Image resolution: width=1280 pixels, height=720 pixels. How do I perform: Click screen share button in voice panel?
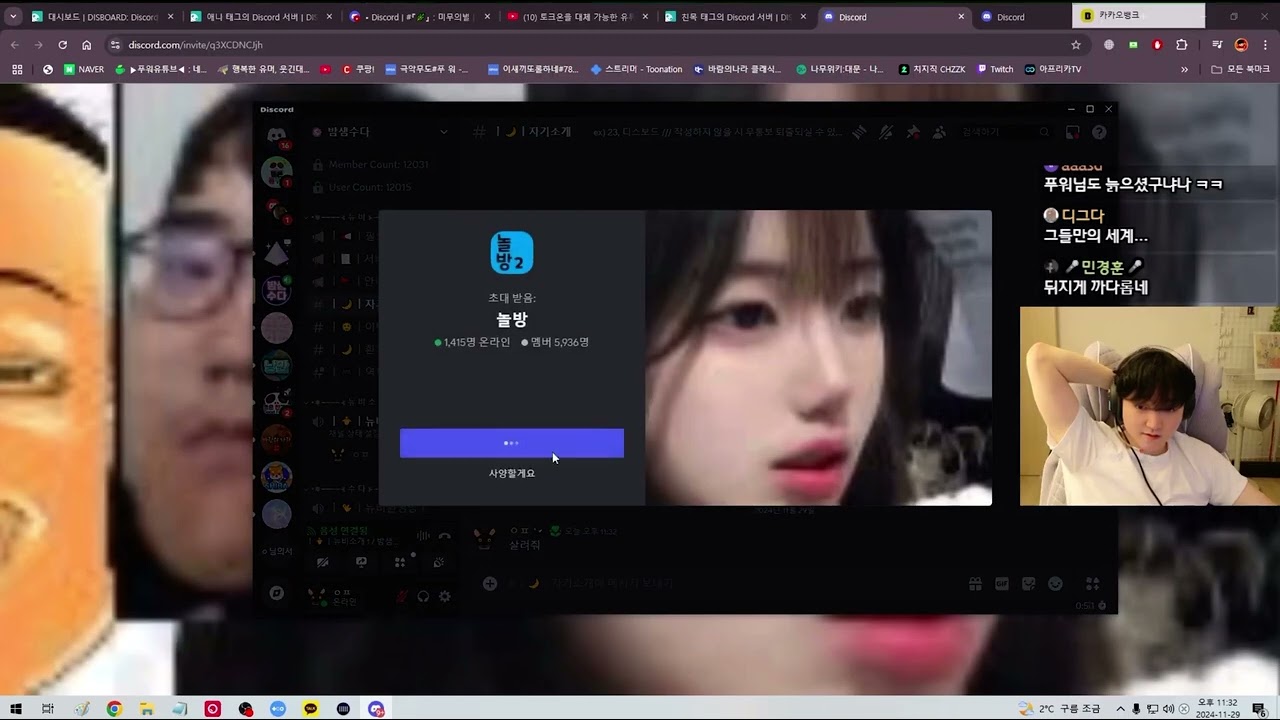coord(361,562)
